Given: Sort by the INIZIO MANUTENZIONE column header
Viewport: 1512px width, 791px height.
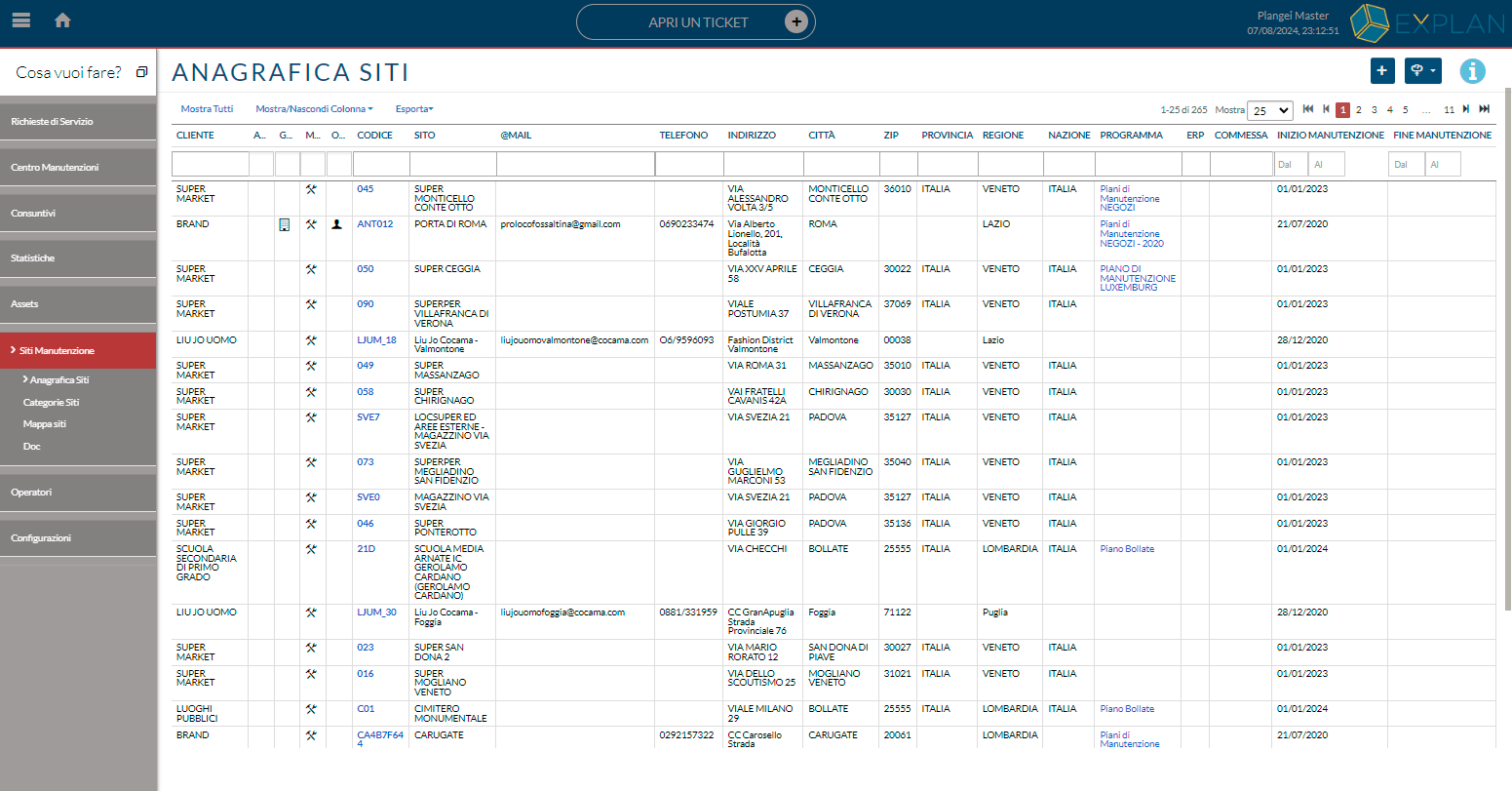Looking at the screenshot, I should pyautogui.click(x=1331, y=136).
